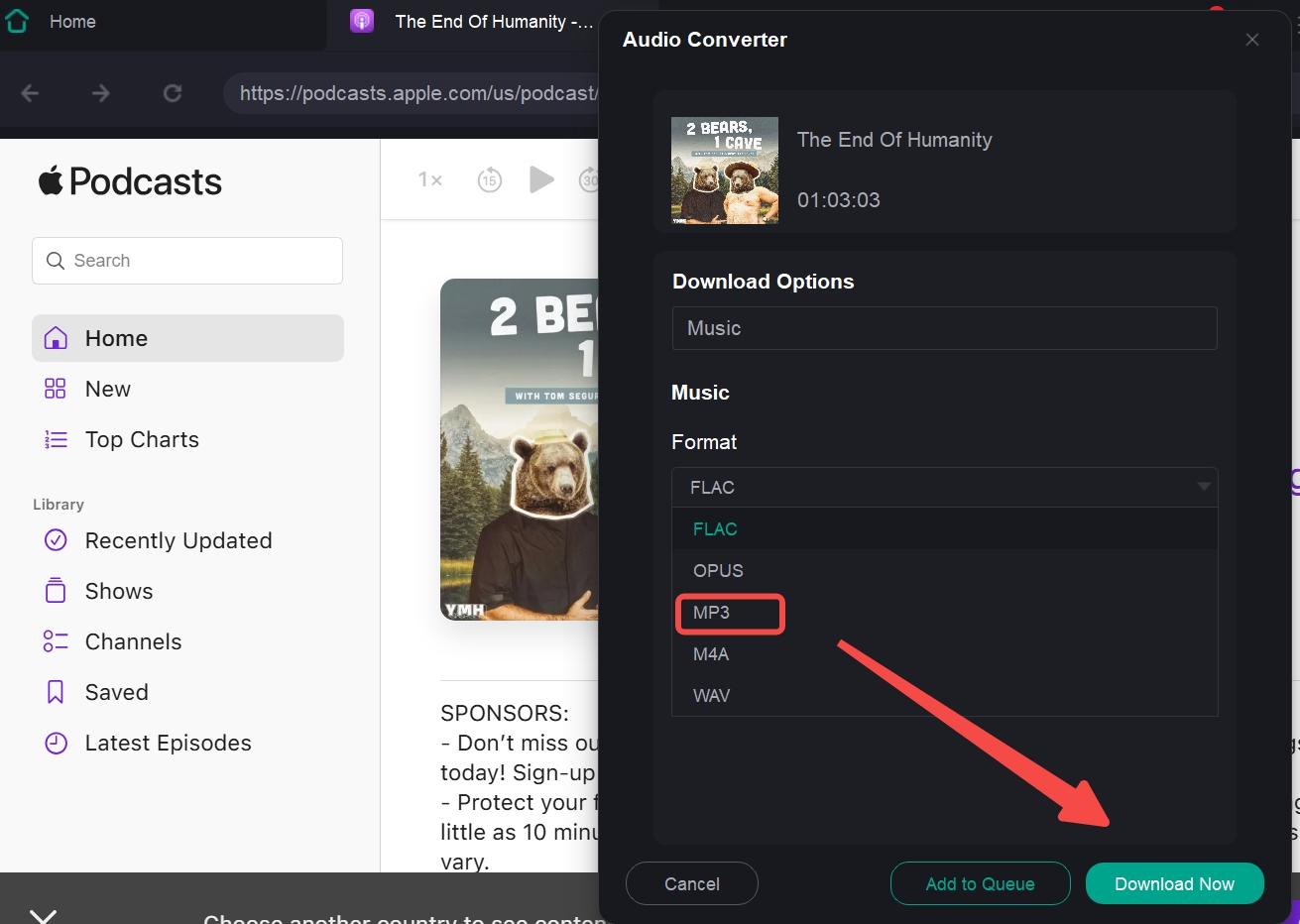Click the episode thumbnail in Audio Converter
This screenshot has width=1300, height=924.
point(725,171)
